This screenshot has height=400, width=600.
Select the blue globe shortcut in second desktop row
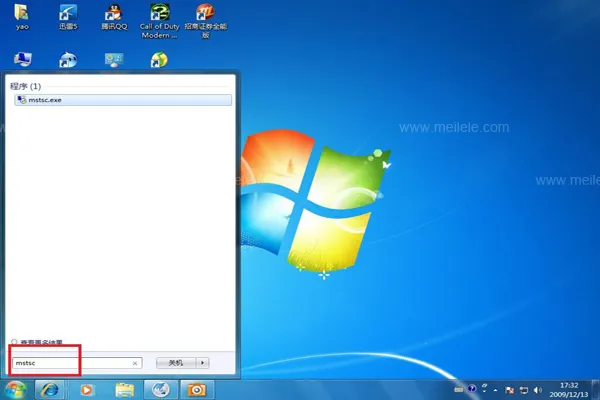[x=68, y=60]
